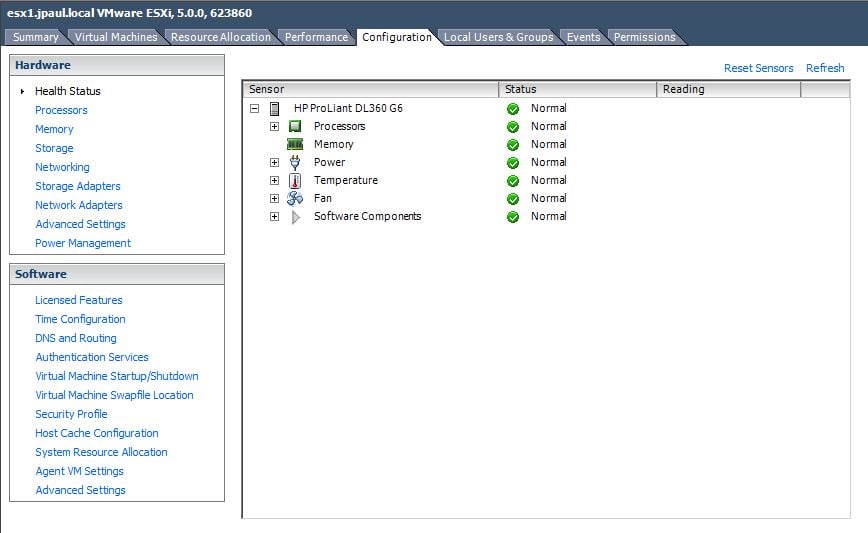Viewport: 868px width, 533px height.
Task: Select Health Status in Hardware list
Action: click(x=68, y=91)
